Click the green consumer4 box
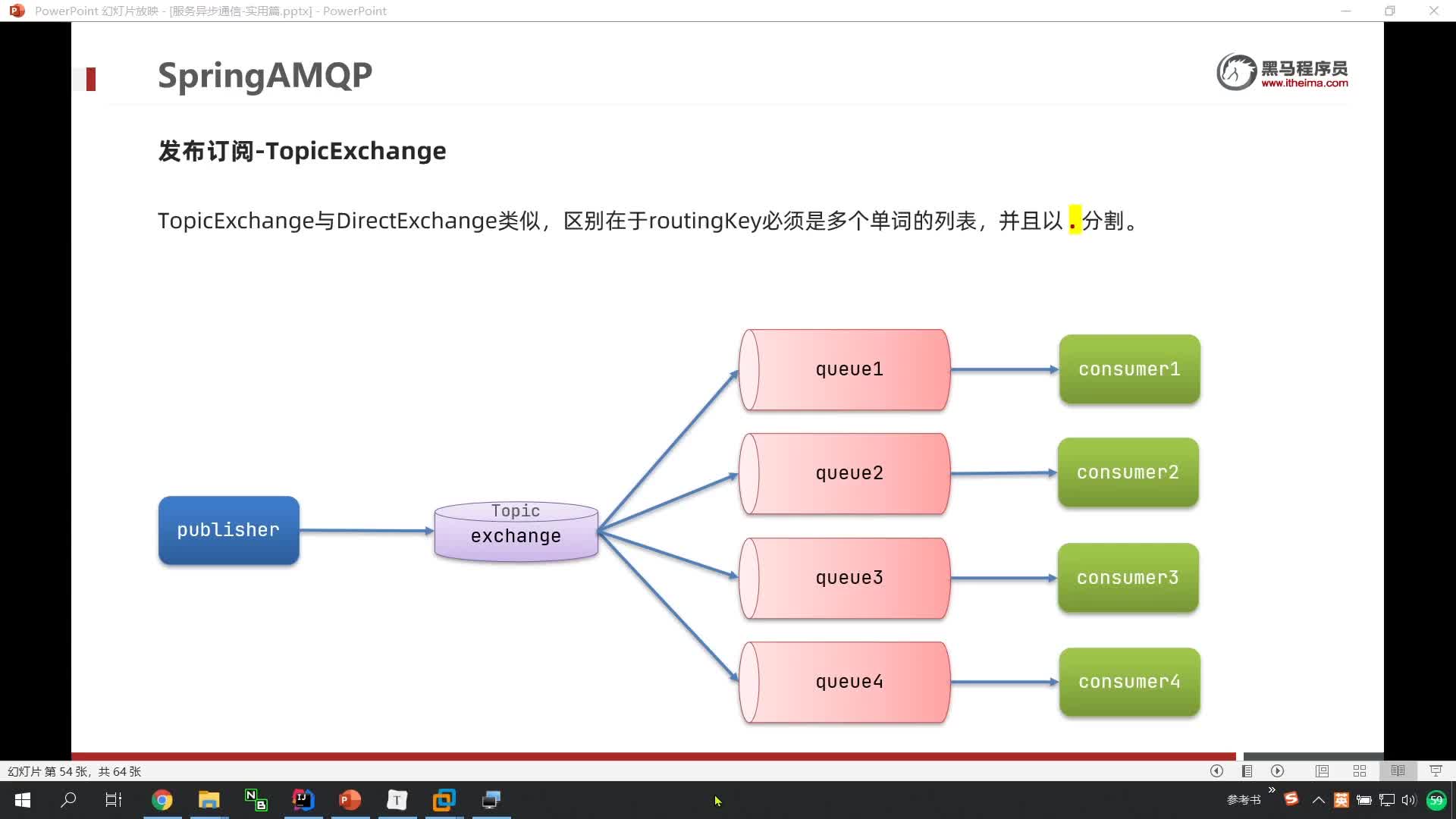This screenshot has width=1456, height=819. [1130, 682]
